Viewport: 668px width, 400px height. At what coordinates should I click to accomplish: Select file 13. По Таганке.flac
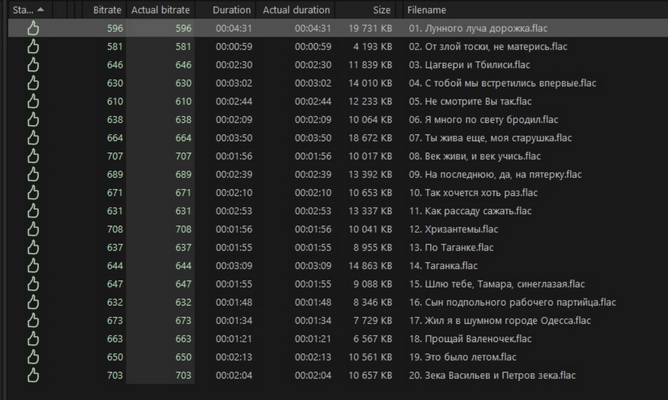tap(451, 247)
